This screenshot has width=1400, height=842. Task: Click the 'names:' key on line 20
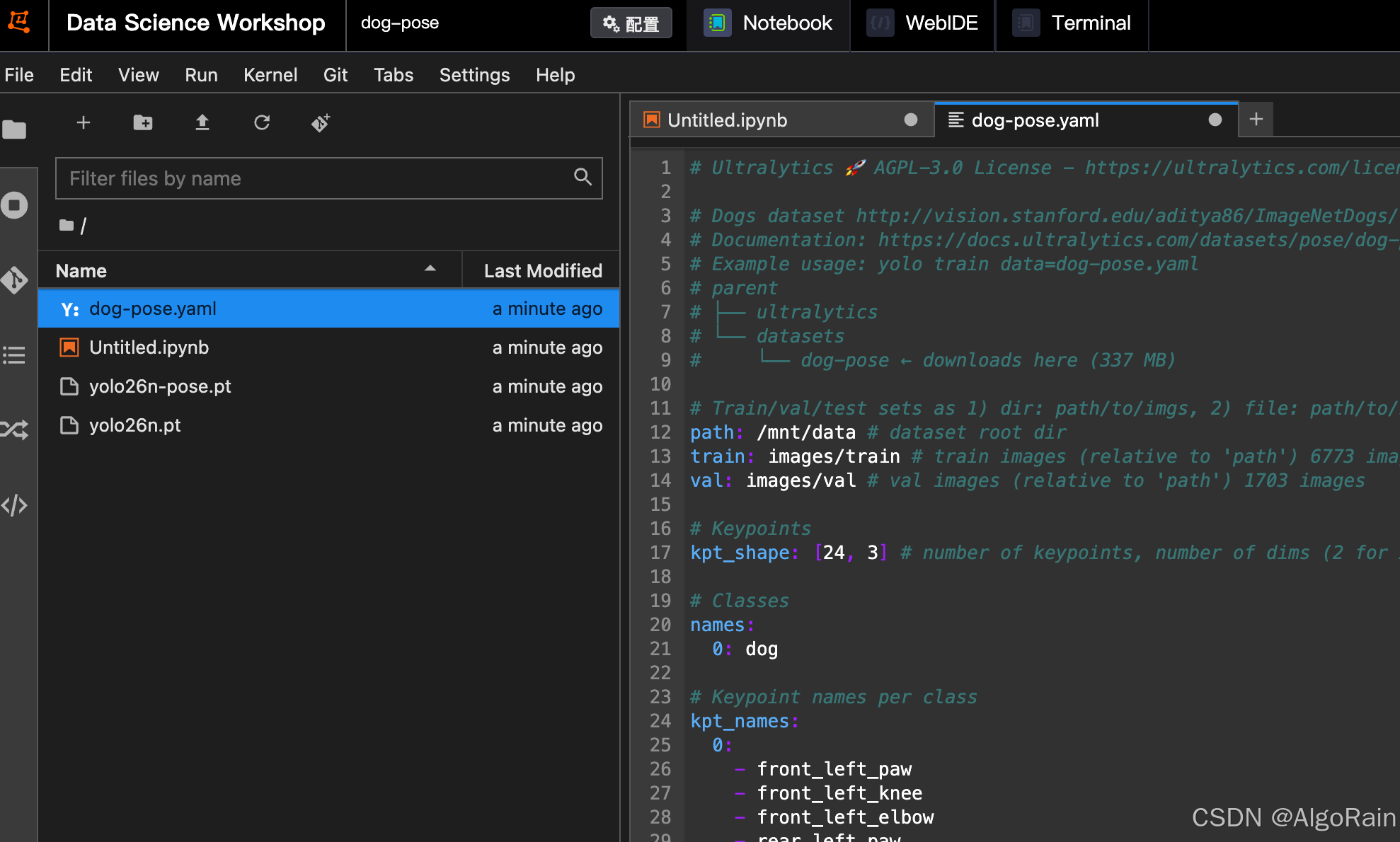[x=723, y=625]
